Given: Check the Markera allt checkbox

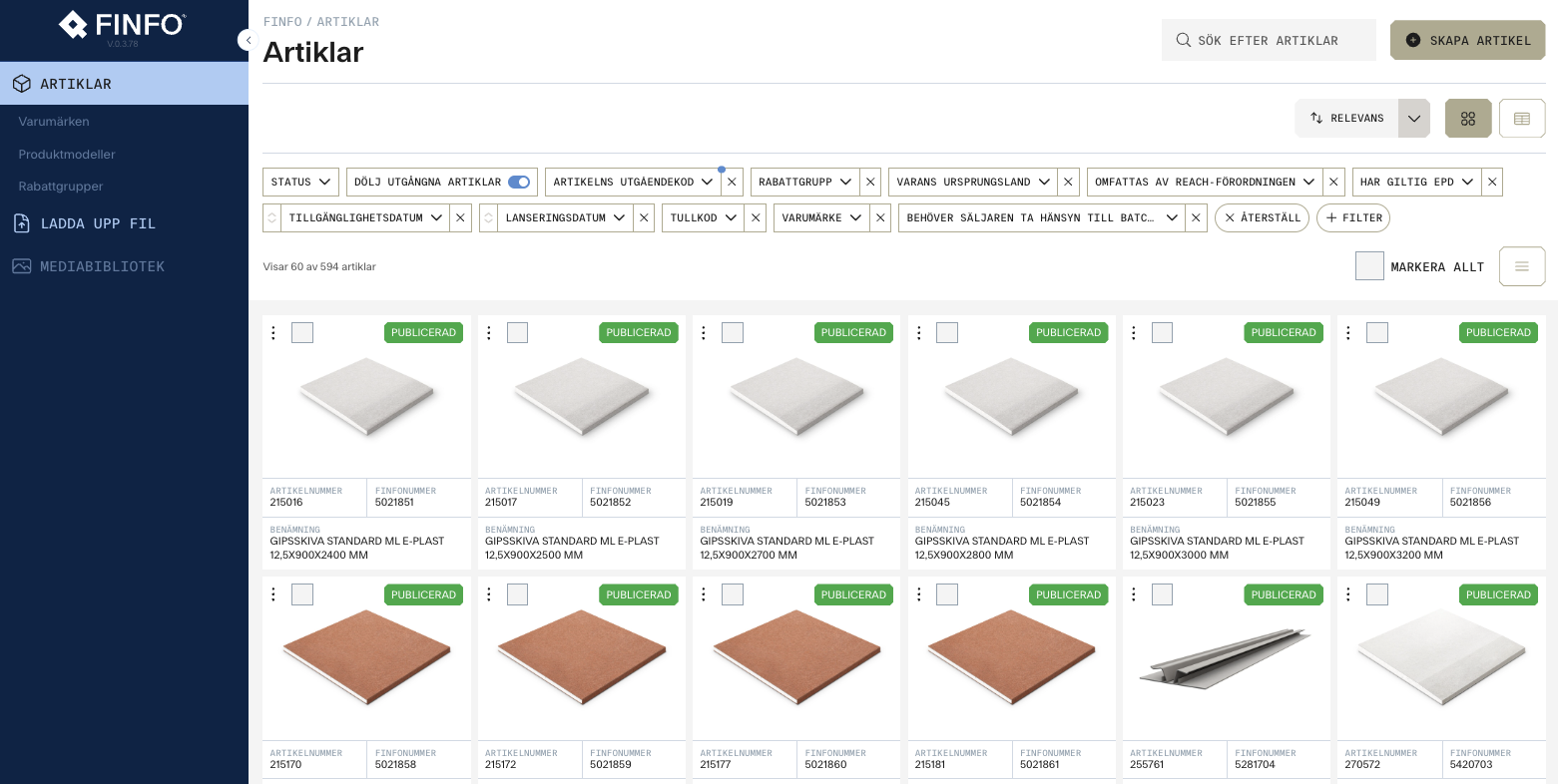Looking at the screenshot, I should pos(1369,266).
